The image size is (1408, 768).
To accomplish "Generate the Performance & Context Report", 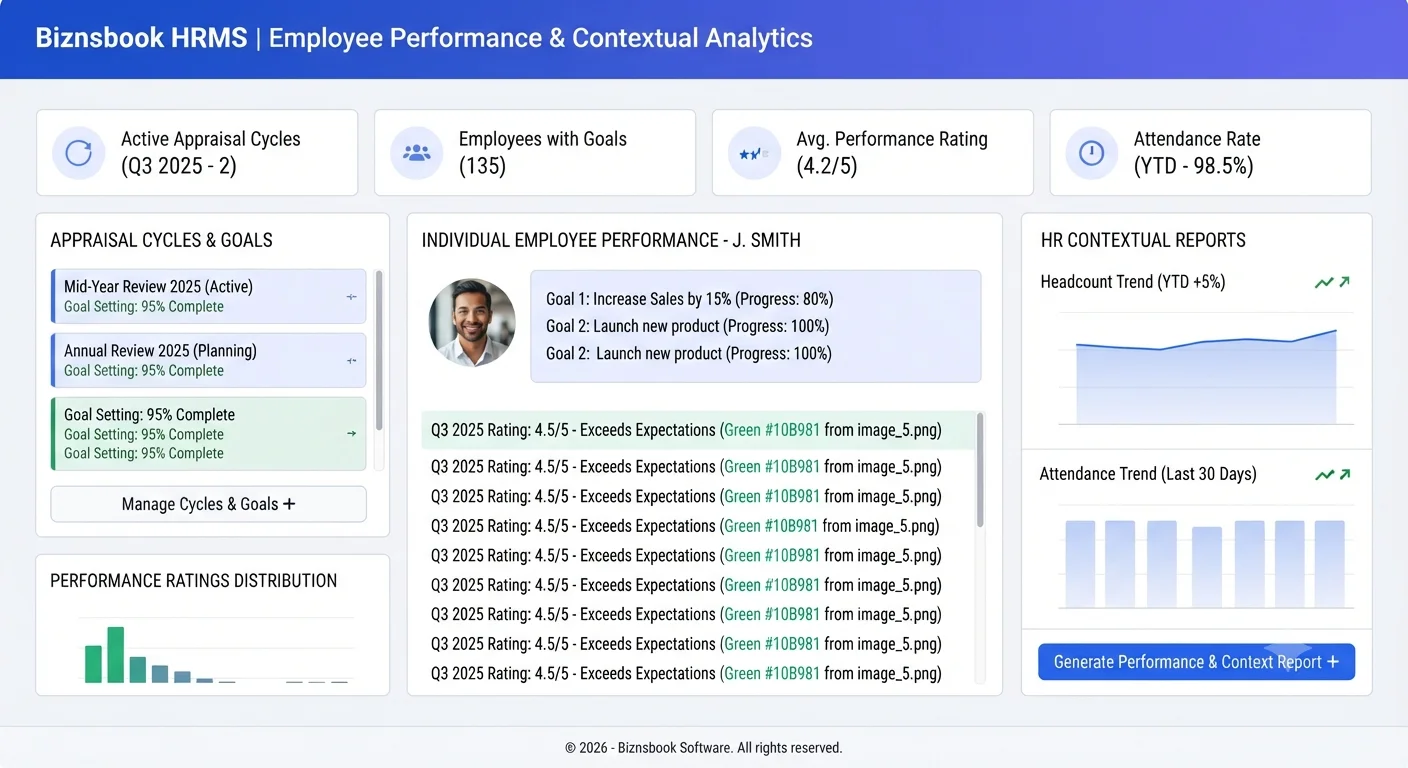I will point(1196,662).
